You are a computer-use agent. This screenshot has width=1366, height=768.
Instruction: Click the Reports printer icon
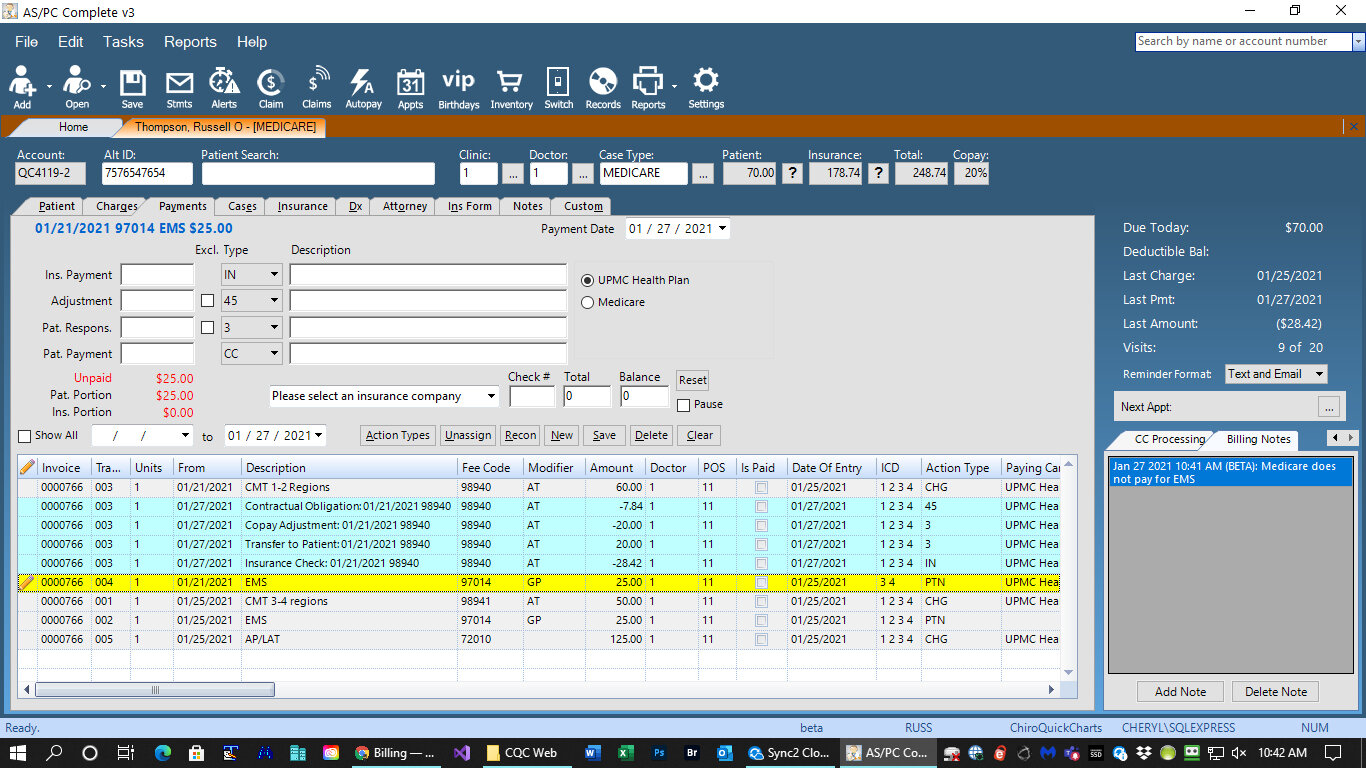tap(648, 88)
